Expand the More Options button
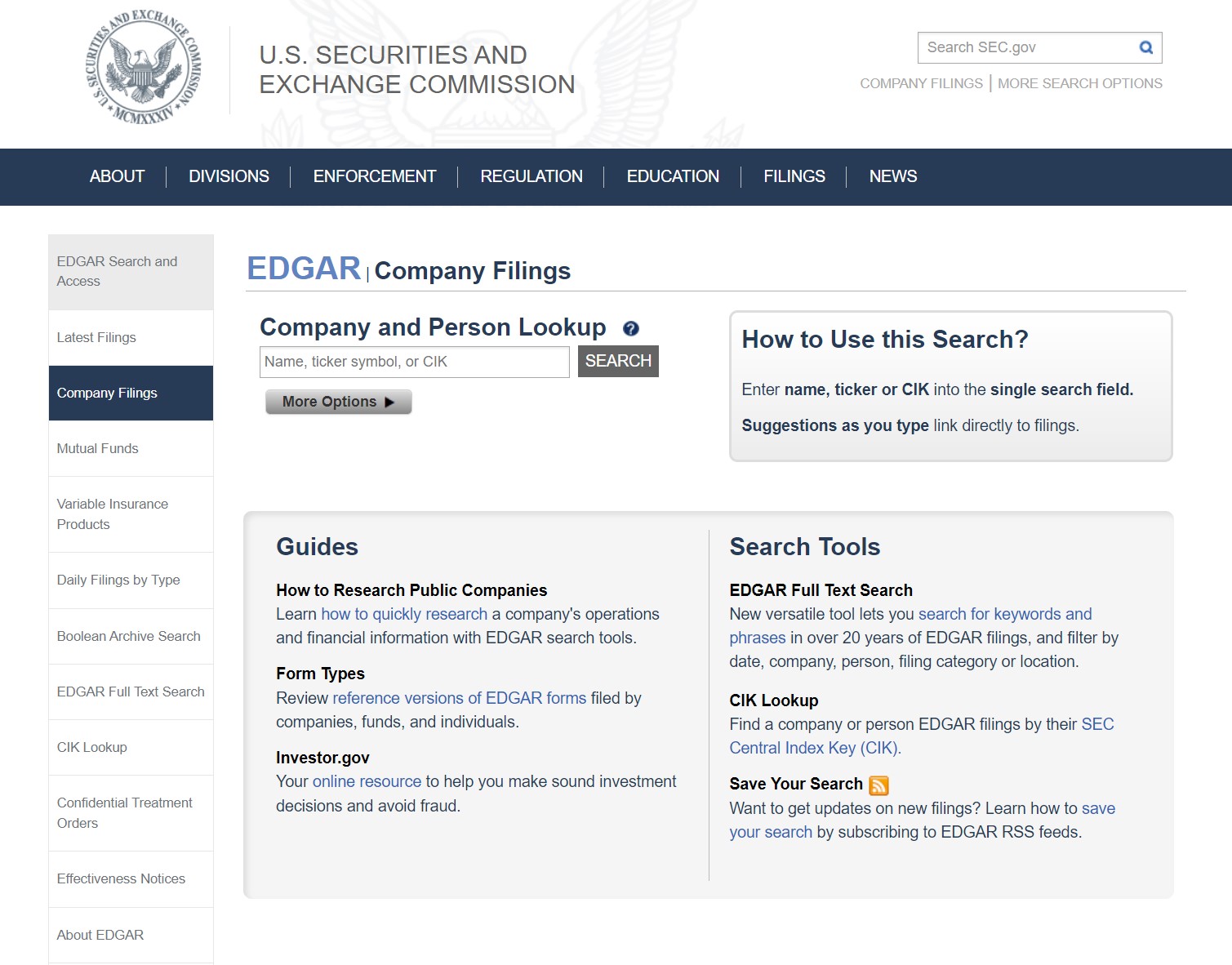 click(x=338, y=402)
